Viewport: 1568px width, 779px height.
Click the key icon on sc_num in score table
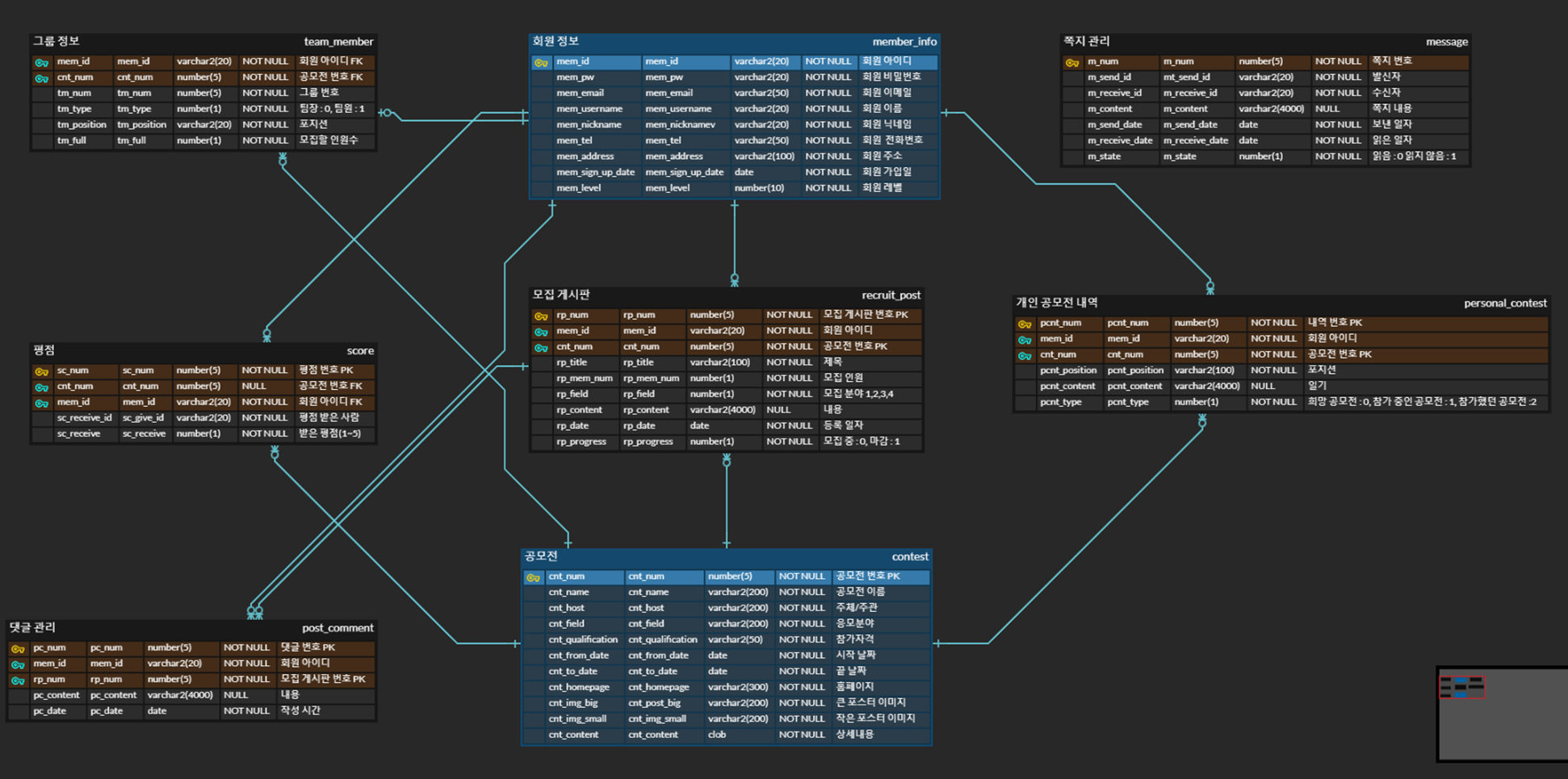point(41,371)
